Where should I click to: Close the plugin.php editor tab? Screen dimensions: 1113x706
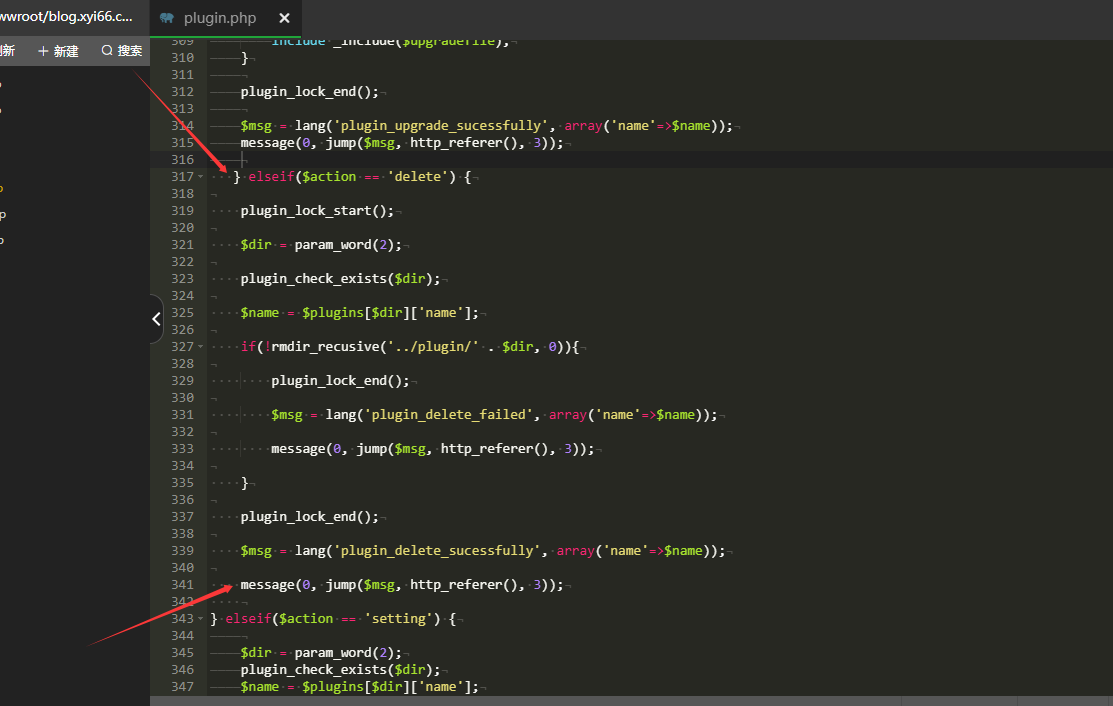285,18
